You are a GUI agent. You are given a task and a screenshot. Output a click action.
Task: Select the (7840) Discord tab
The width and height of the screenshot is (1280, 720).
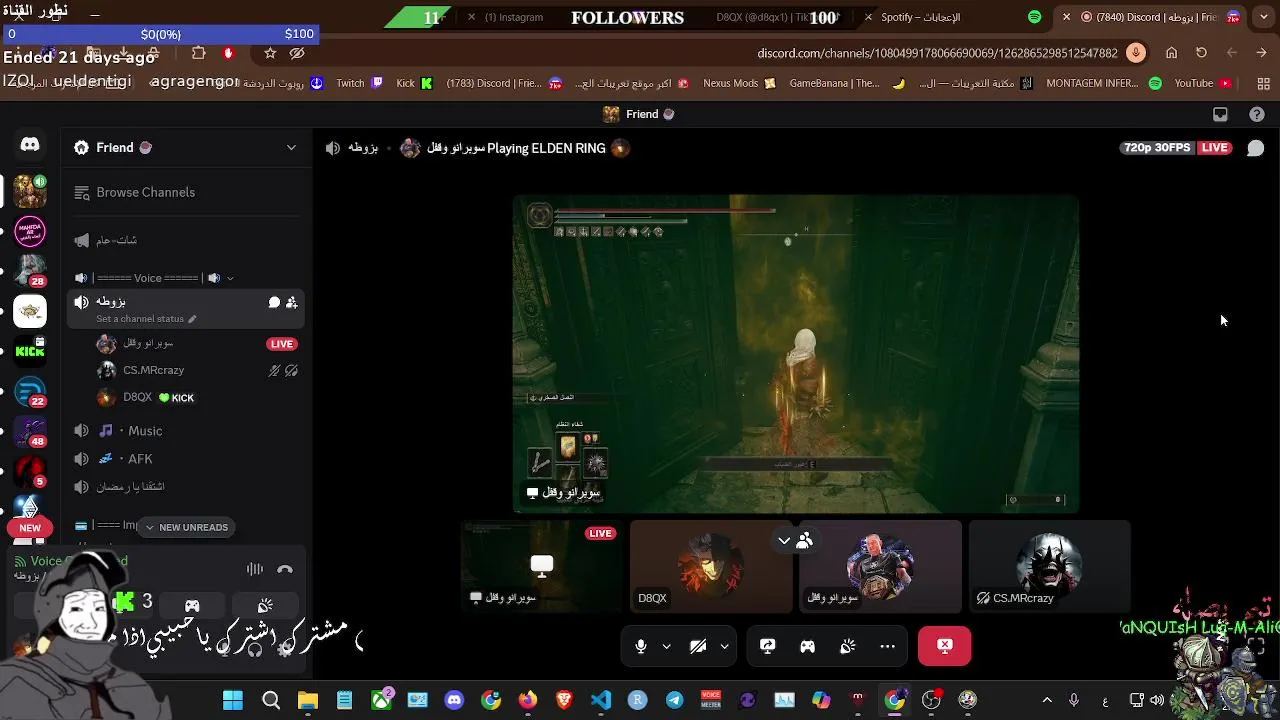(x=1150, y=17)
